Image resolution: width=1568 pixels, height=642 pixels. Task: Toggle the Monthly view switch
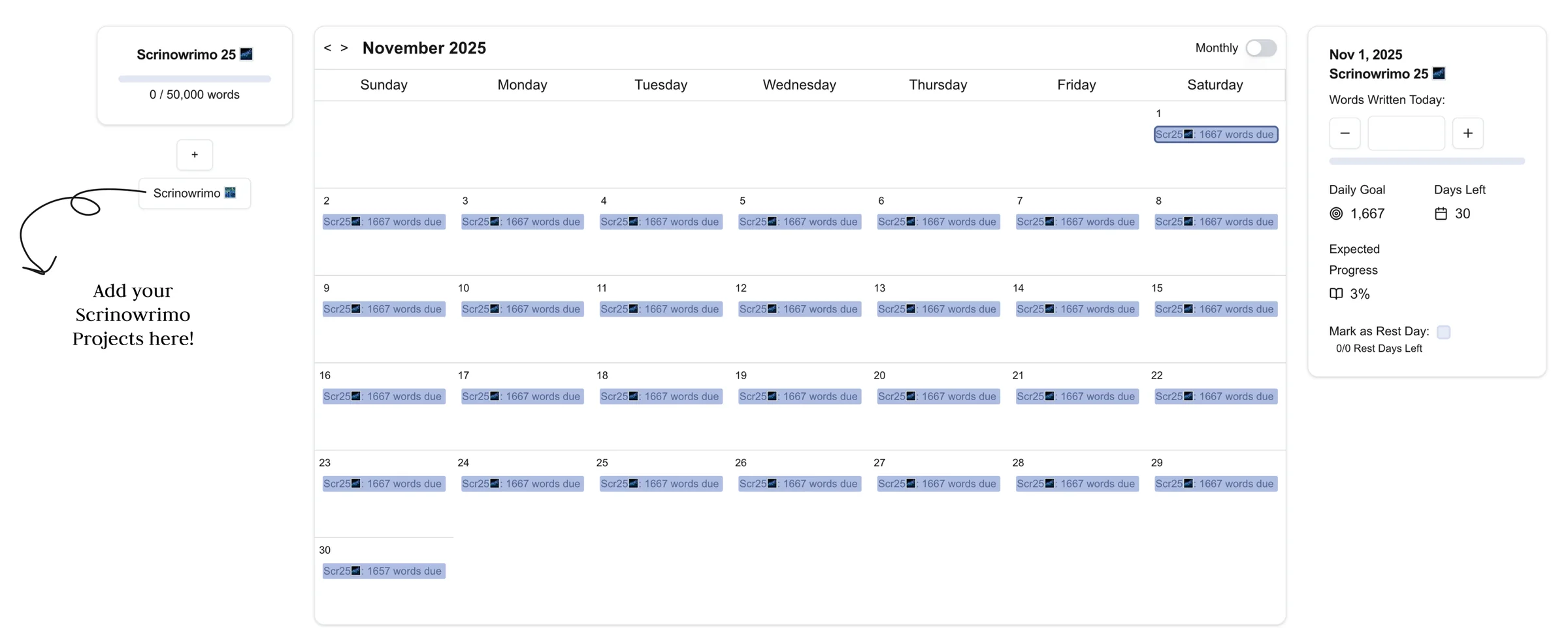point(1260,48)
